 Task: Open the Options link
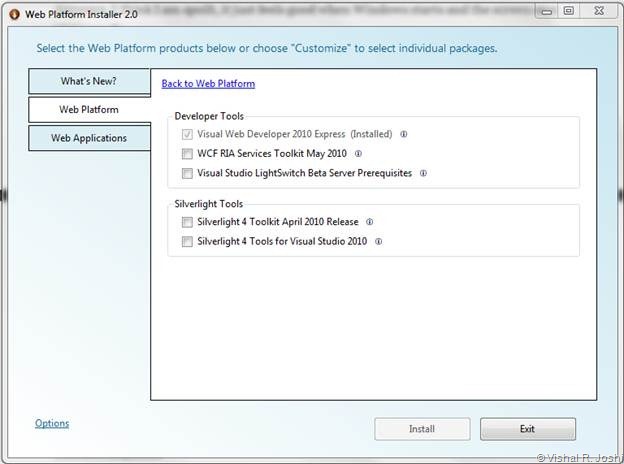(x=52, y=423)
